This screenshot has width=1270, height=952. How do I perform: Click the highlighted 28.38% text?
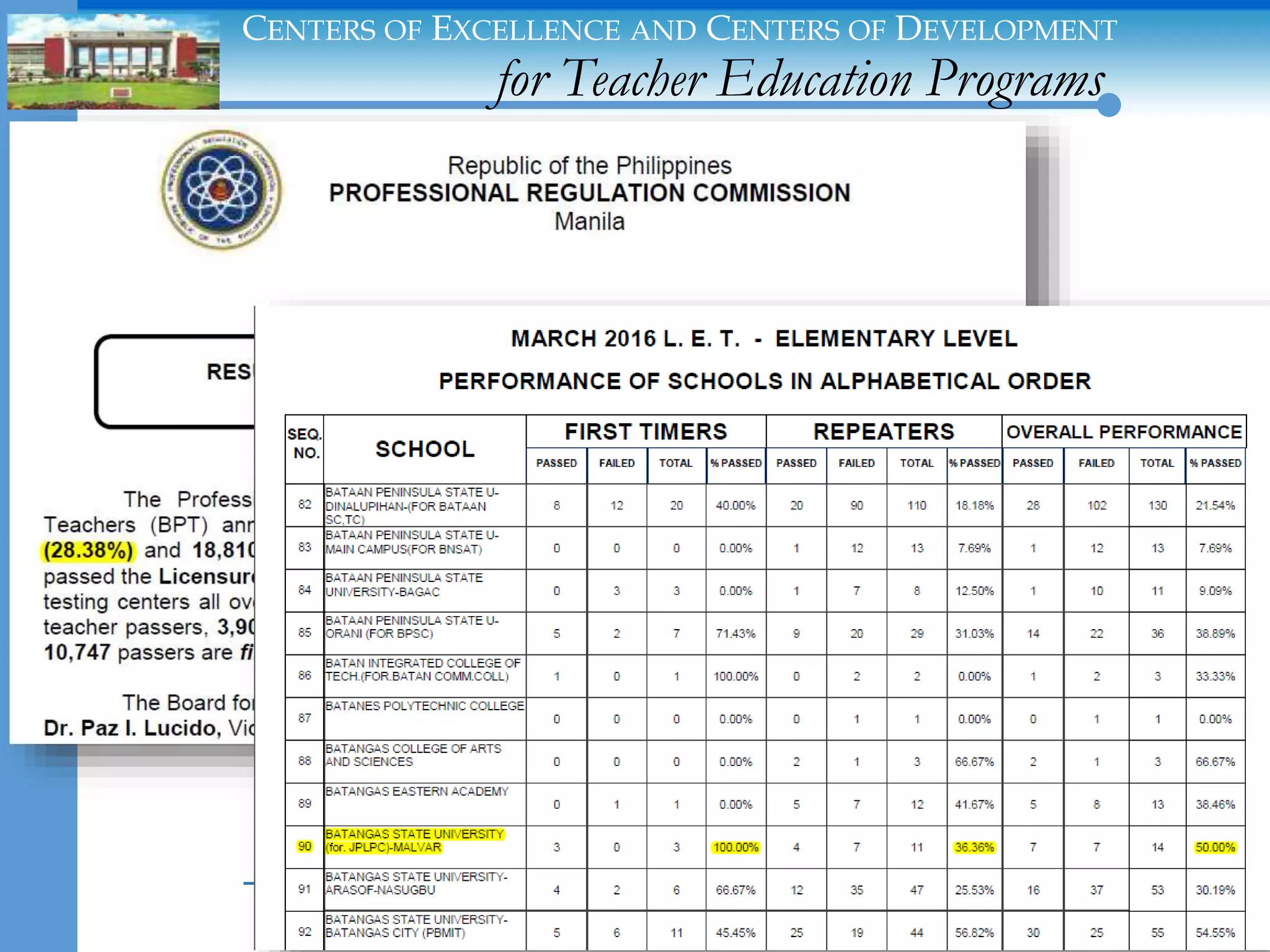[88, 550]
